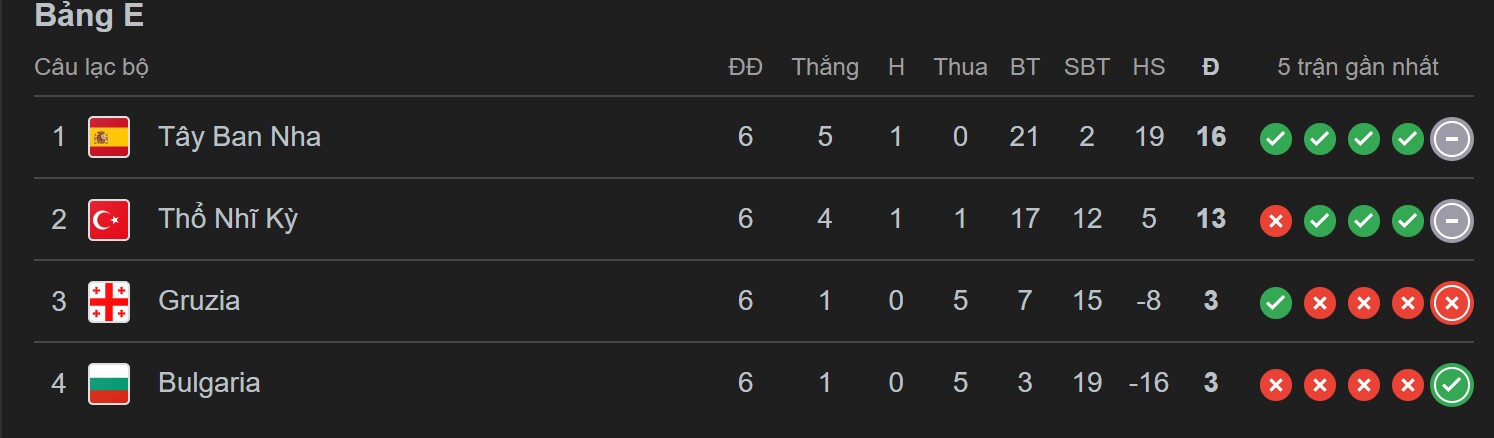Click Thổ Nhĩ Kỳ's red loss icon
Image resolution: width=1494 pixels, height=438 pixels.
(1275, 220)
